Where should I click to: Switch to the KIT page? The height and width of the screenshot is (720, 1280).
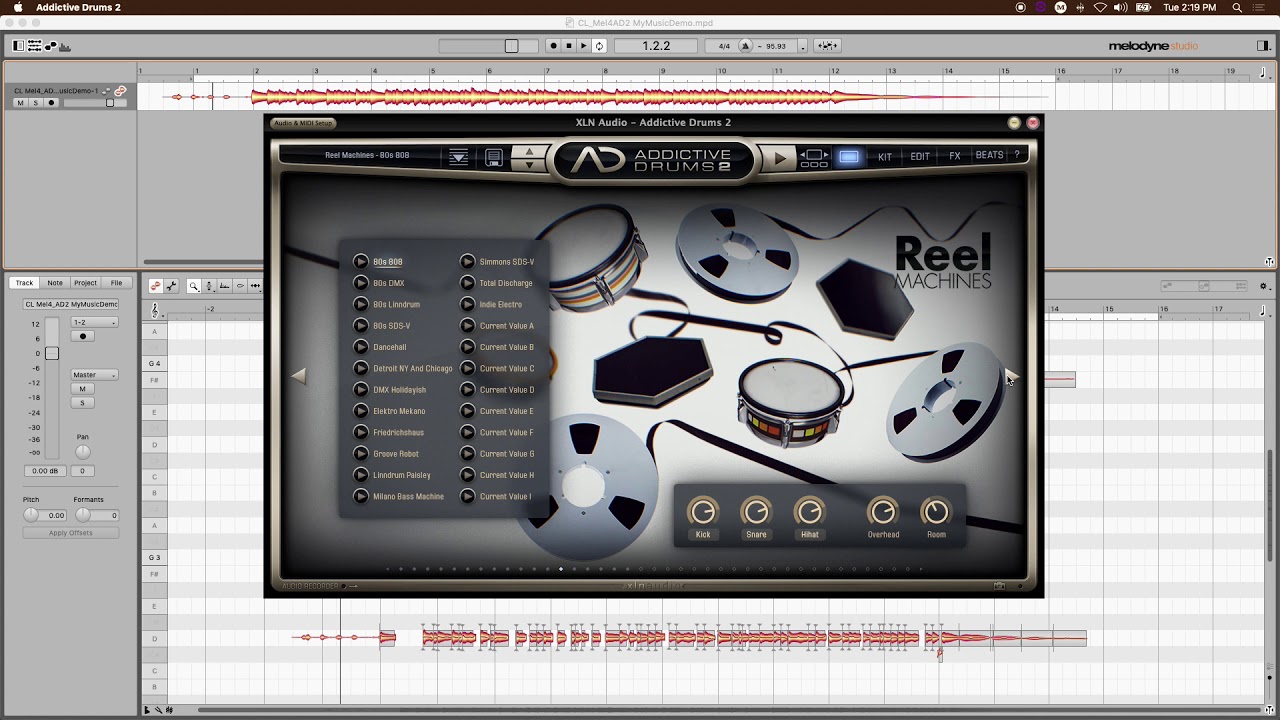pos(885,157)
